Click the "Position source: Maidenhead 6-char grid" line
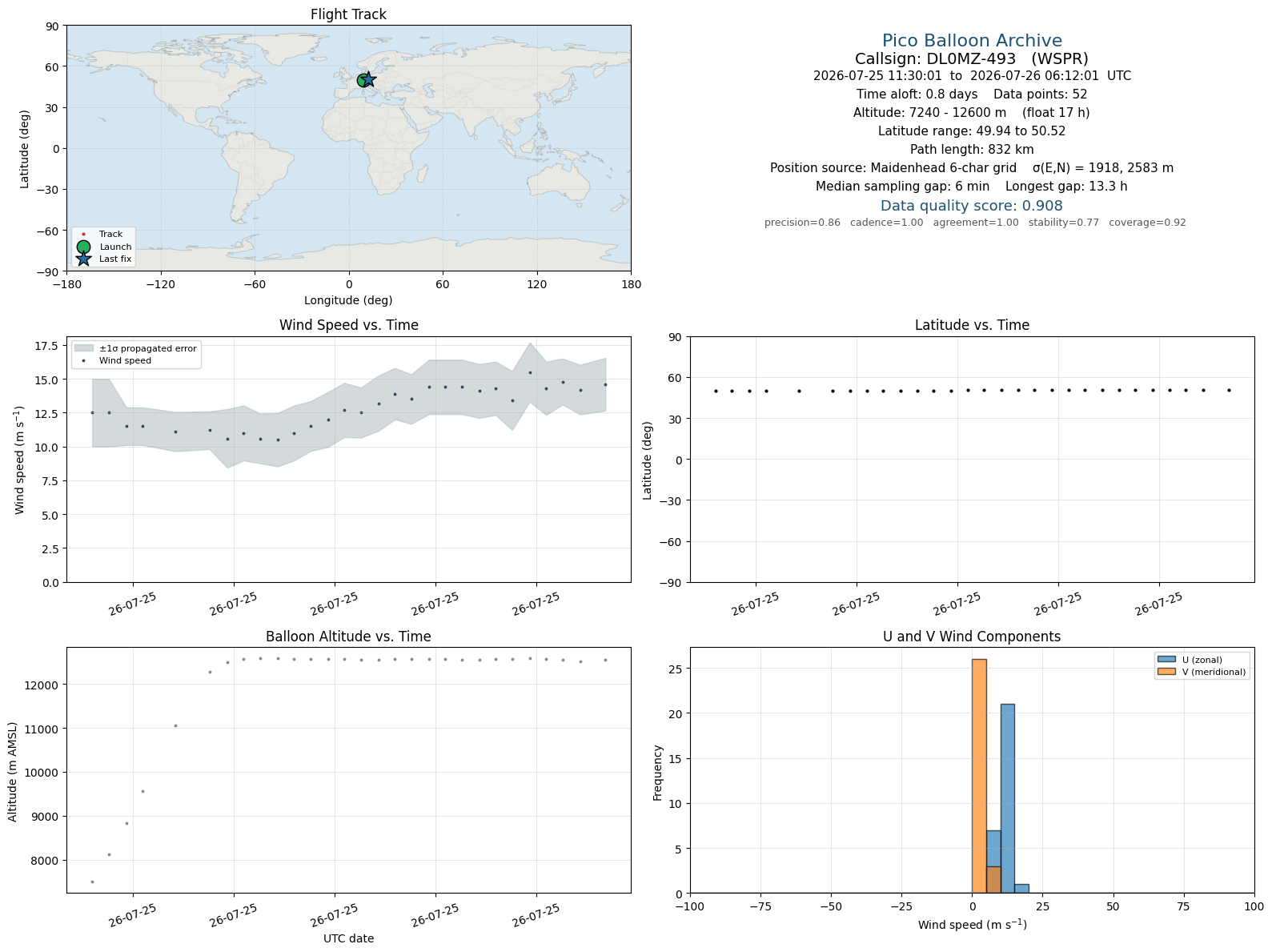 972,168
